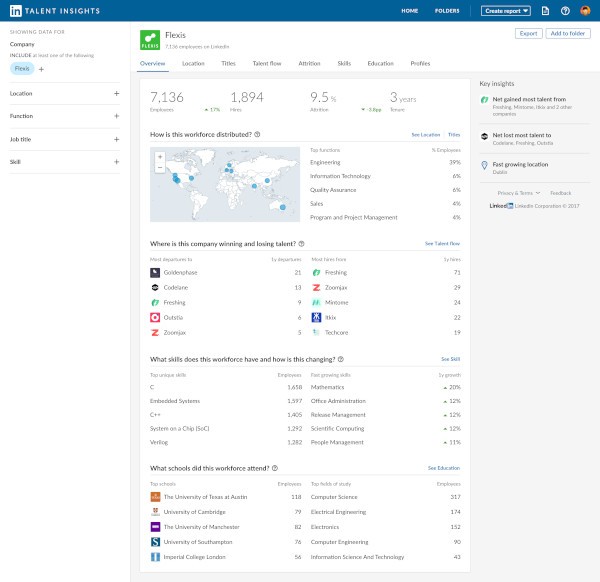Screen dimensions: 600x582
Task: Click University of Cambridge crest icon
Action: [x=155, y=512]
